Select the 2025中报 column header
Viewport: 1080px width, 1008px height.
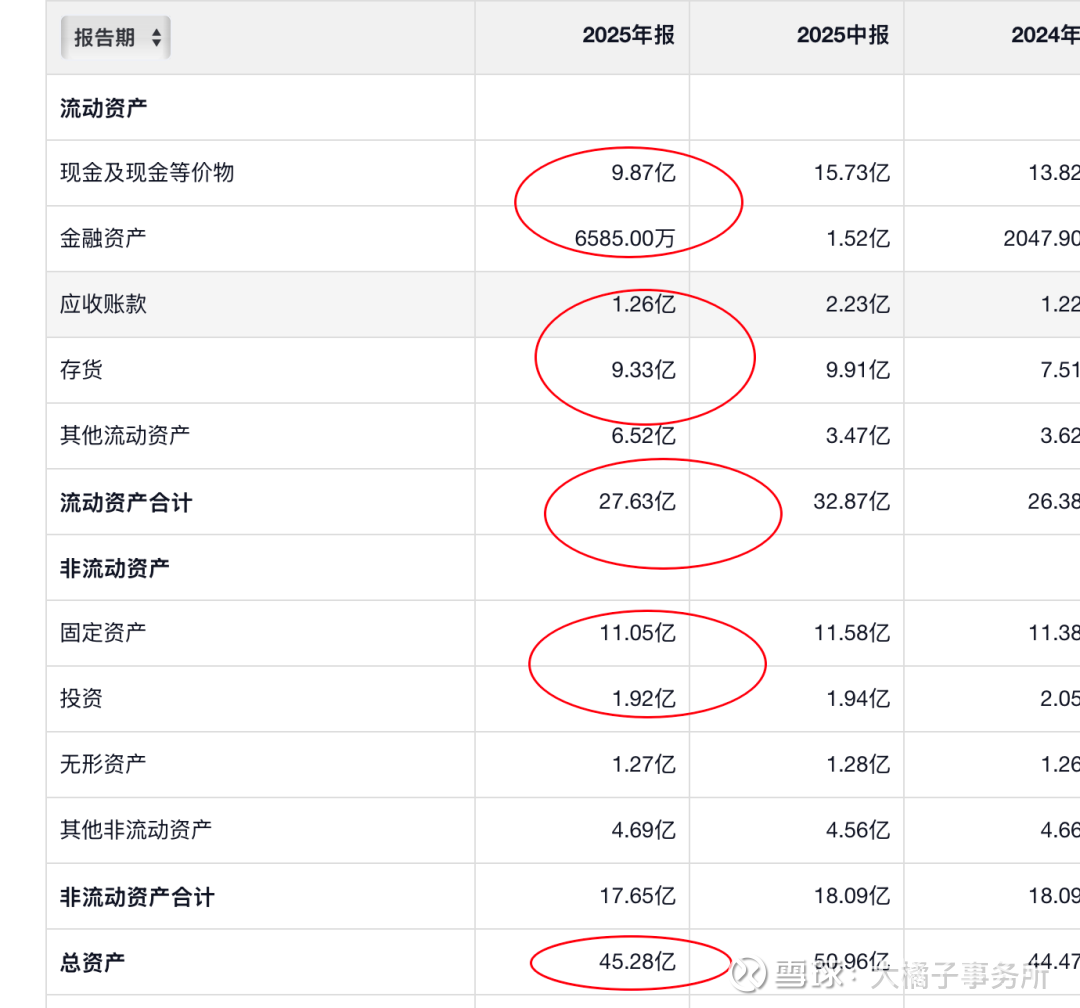pyautogui.click(x=842, y=36)
